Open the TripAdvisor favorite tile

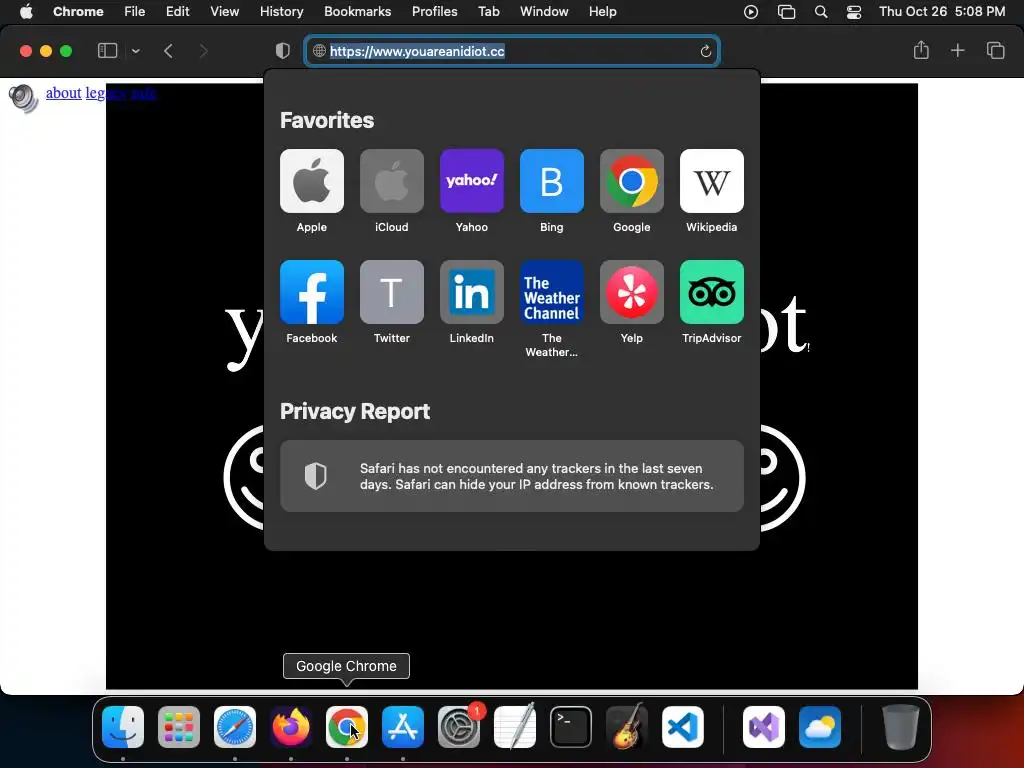711,292
